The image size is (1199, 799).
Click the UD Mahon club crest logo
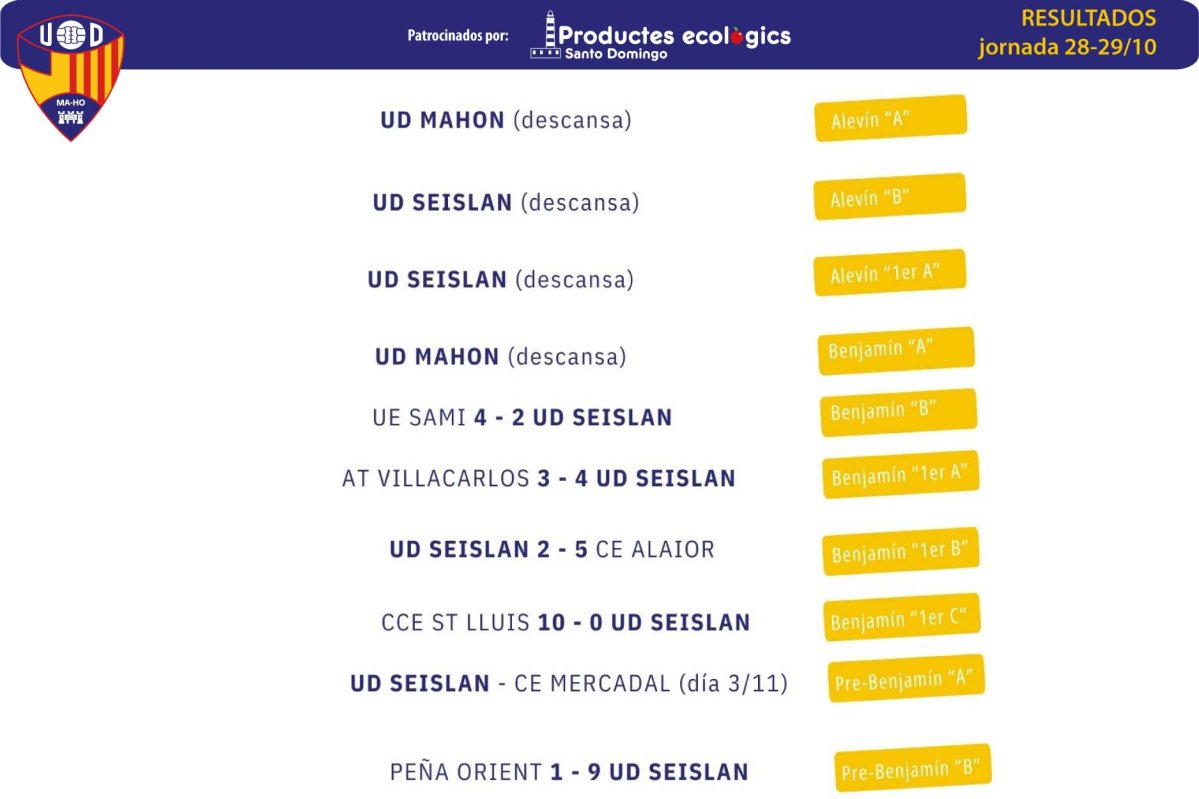(70, 78)
